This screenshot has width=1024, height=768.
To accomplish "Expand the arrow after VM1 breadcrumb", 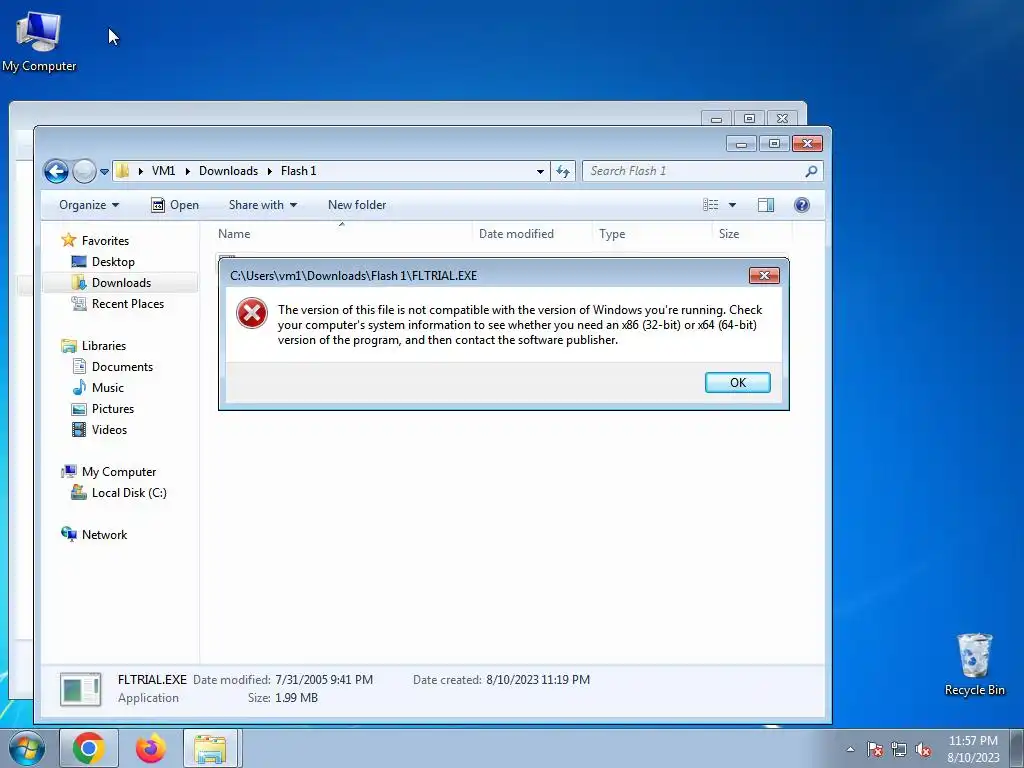I will 187,171.
